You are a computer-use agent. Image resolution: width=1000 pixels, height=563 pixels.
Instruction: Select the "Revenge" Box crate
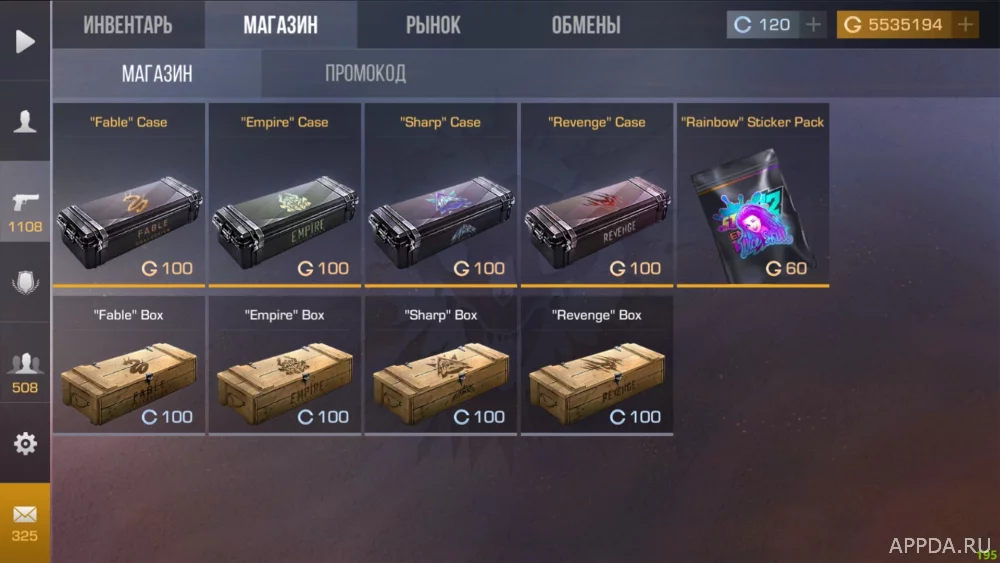(597, 365)
